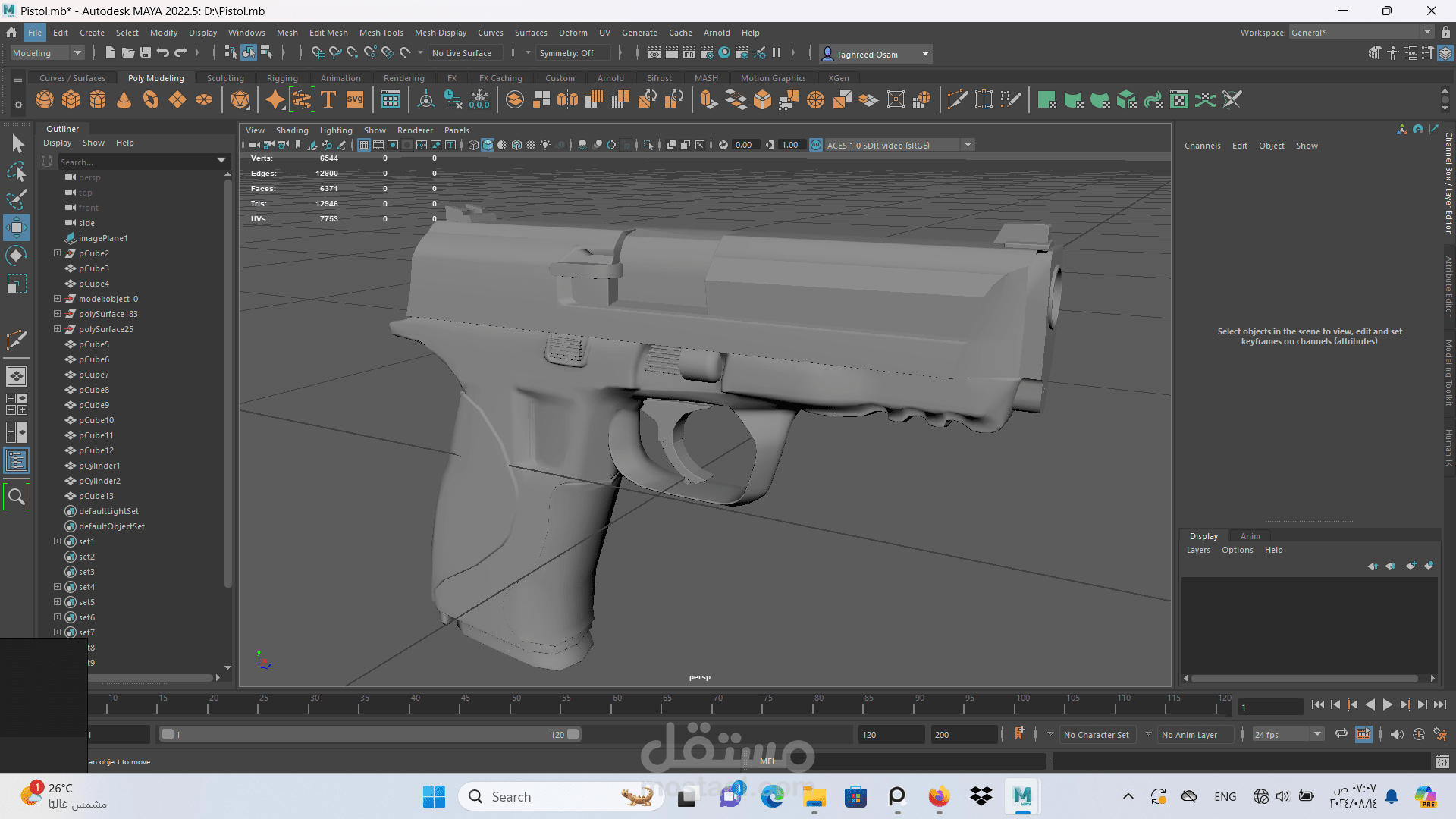Toggle smooth shaded display in viewport
The width and height of the screenshot is (1456, 819).
(x=488, y=145)
